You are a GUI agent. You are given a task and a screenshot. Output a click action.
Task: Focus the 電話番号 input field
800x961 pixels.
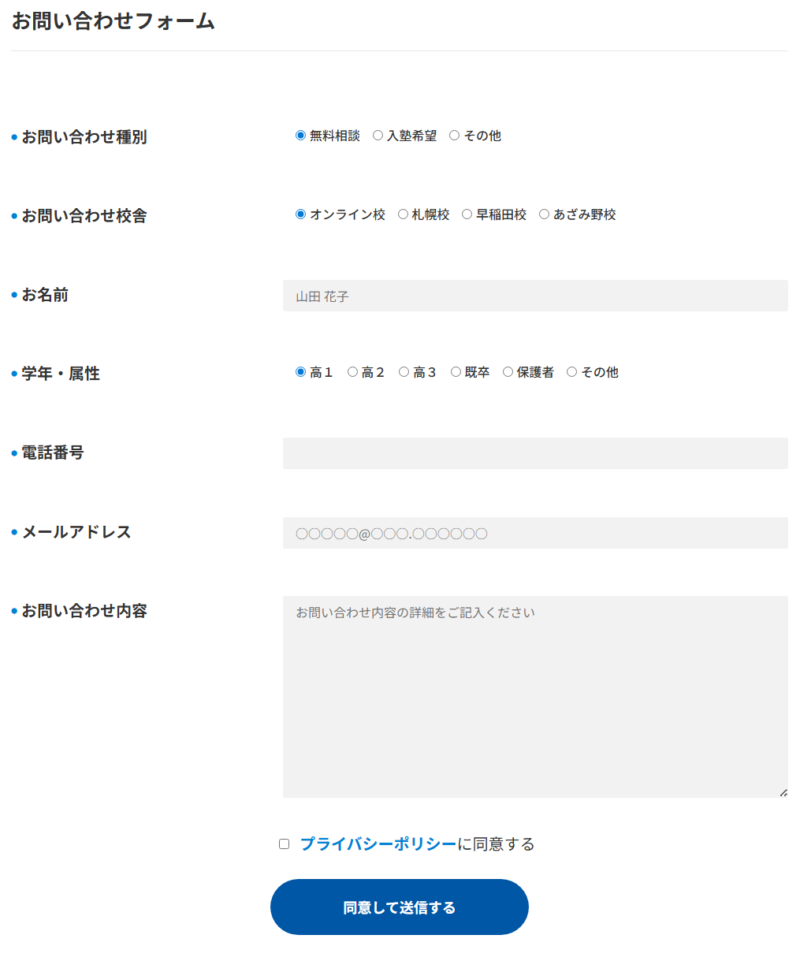click(x=535, y=453)
